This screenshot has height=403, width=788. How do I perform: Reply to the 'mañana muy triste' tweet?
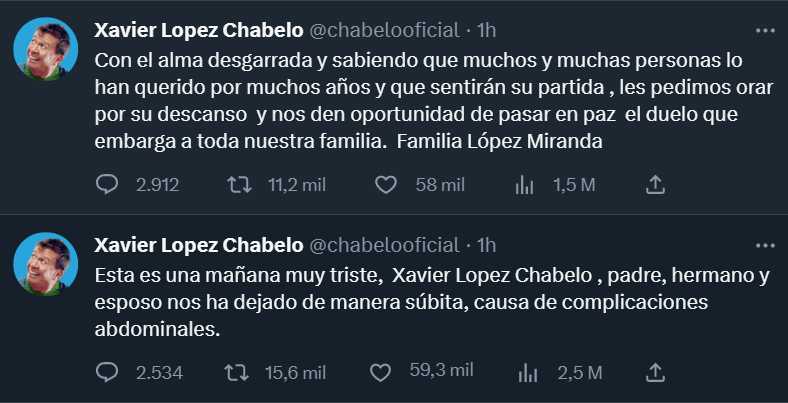coord(107,372)
